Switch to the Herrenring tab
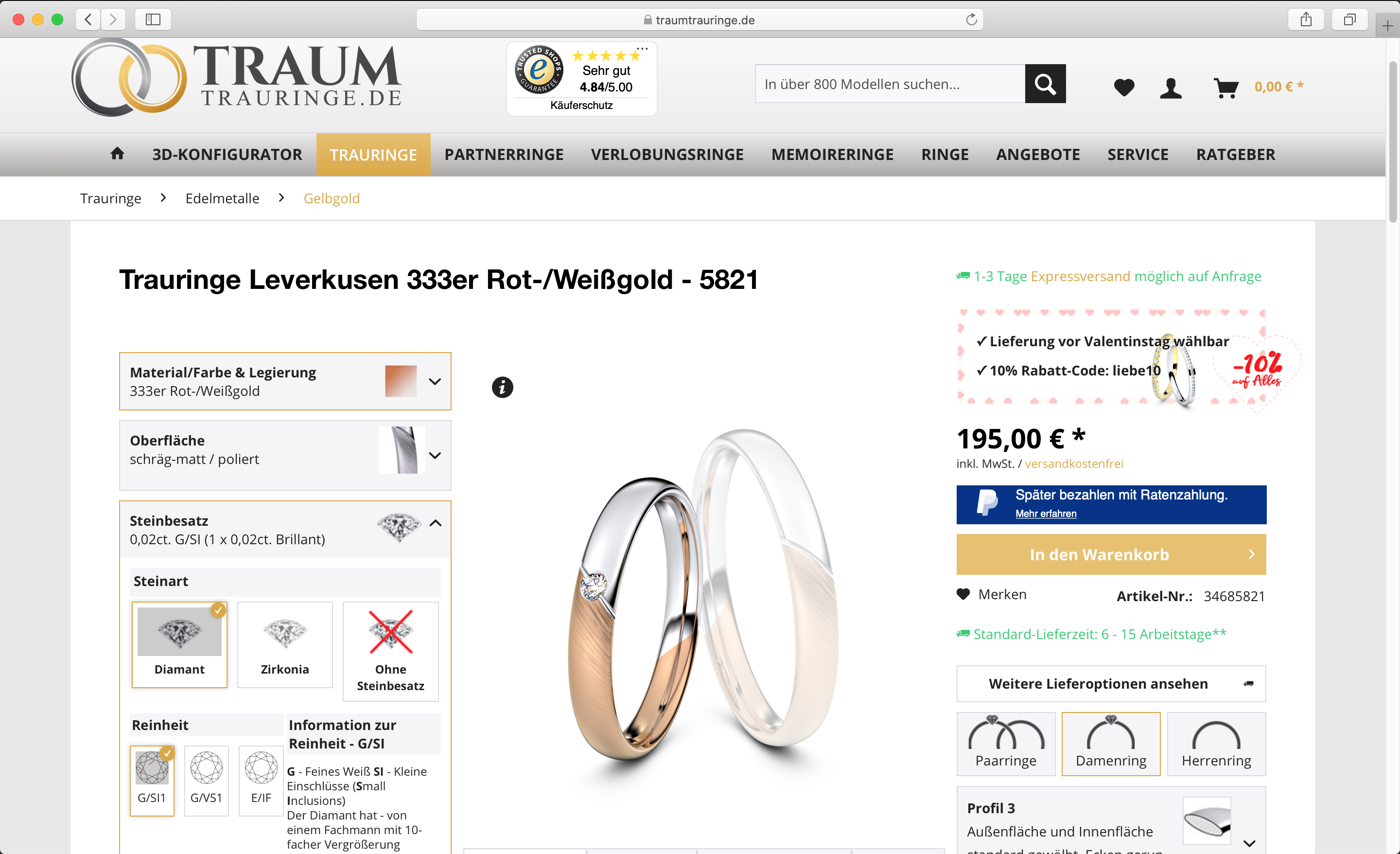The image size is (1400, 854). point(1216,744)
